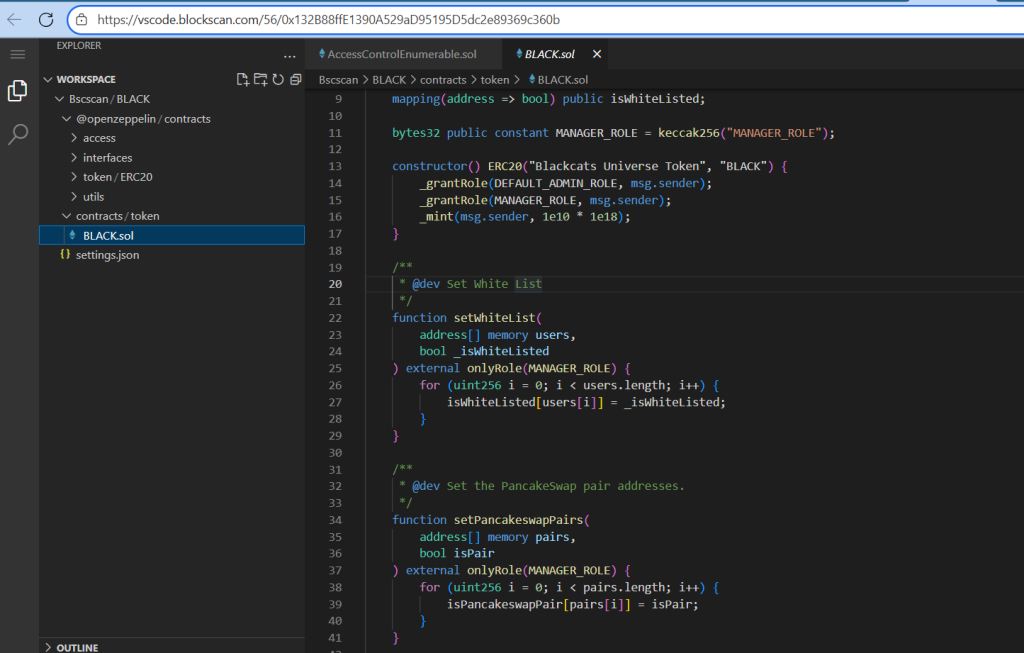Refresh the Explorer file tree
Viewport: 1024px width, 653px height.
click(x=278, y=79)
